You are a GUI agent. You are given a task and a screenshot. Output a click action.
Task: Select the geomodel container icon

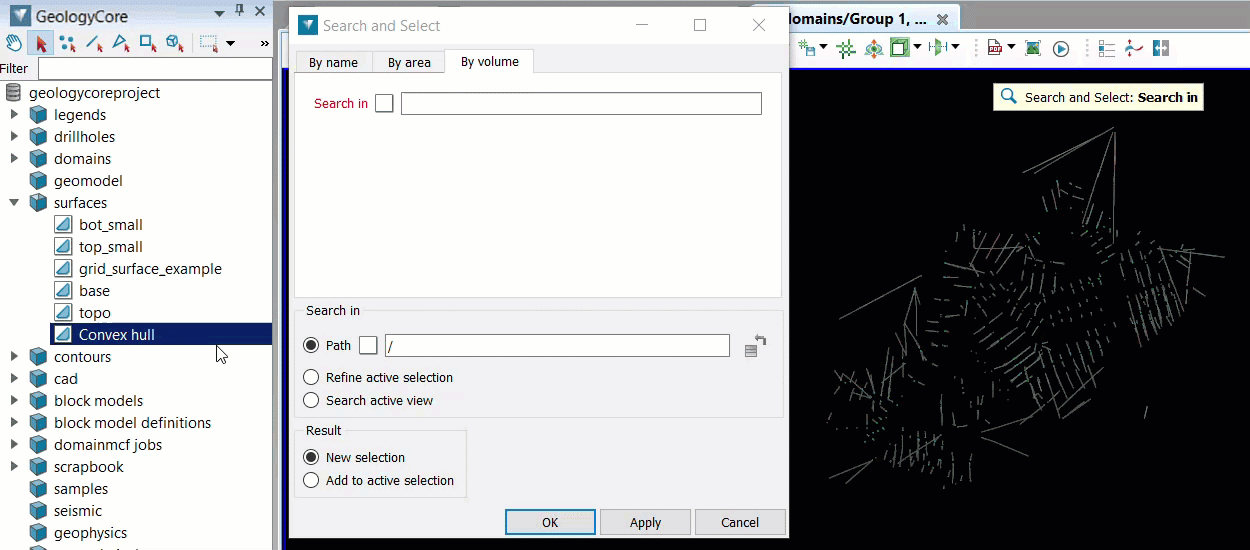[38, 181]
